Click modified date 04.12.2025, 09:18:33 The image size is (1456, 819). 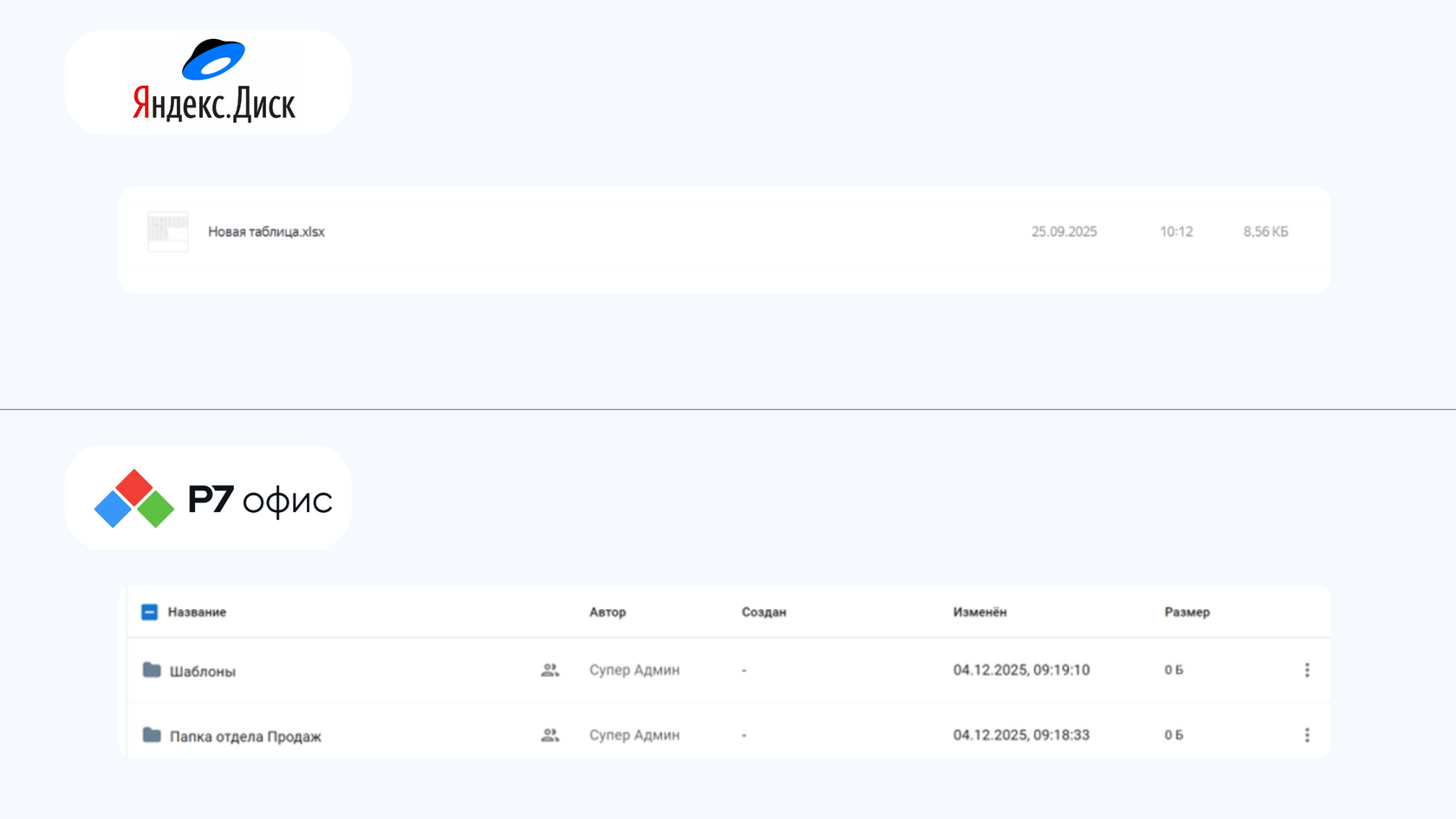[x=1022, y=735]
